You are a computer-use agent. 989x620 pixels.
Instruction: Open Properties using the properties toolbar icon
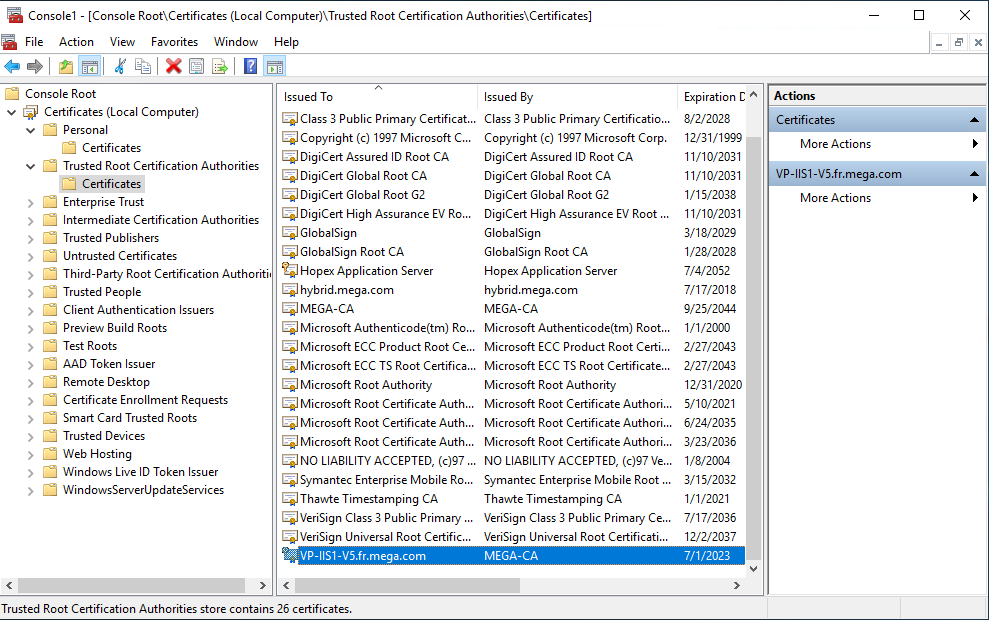[x=194, y=66]
